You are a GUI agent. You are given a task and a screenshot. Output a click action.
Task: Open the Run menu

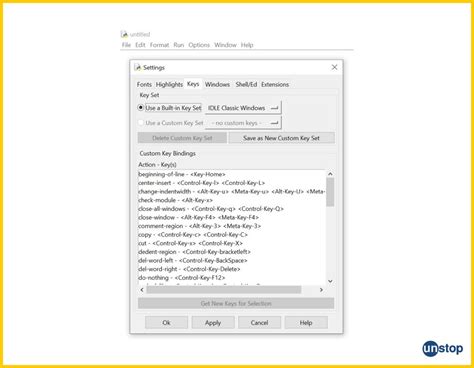179,45
